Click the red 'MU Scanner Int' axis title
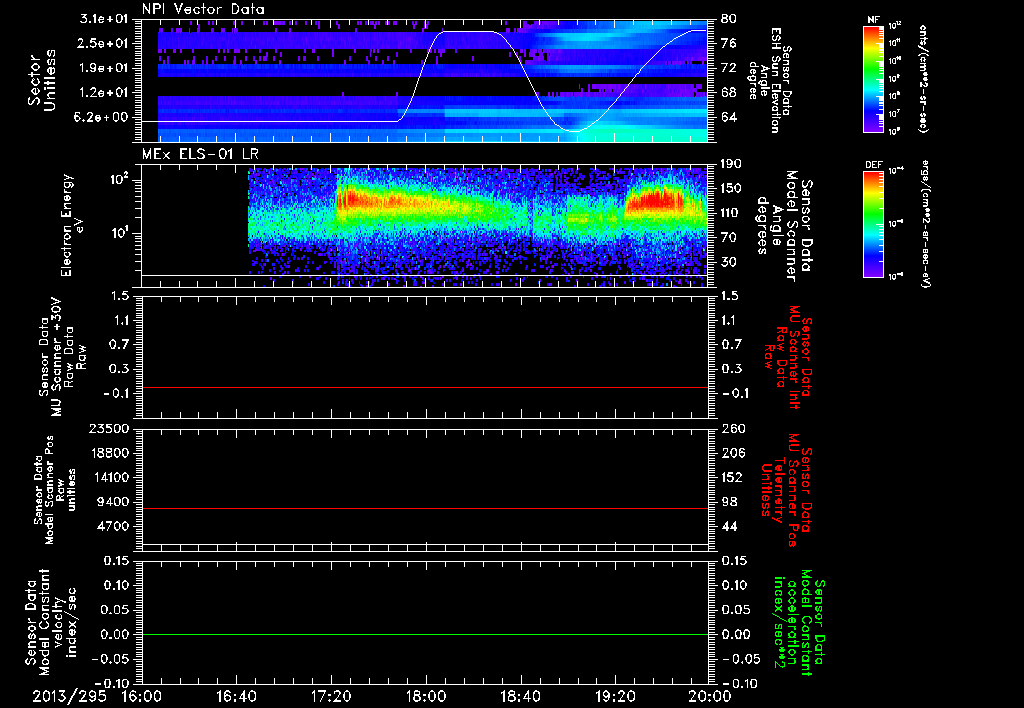 point(788,357)
